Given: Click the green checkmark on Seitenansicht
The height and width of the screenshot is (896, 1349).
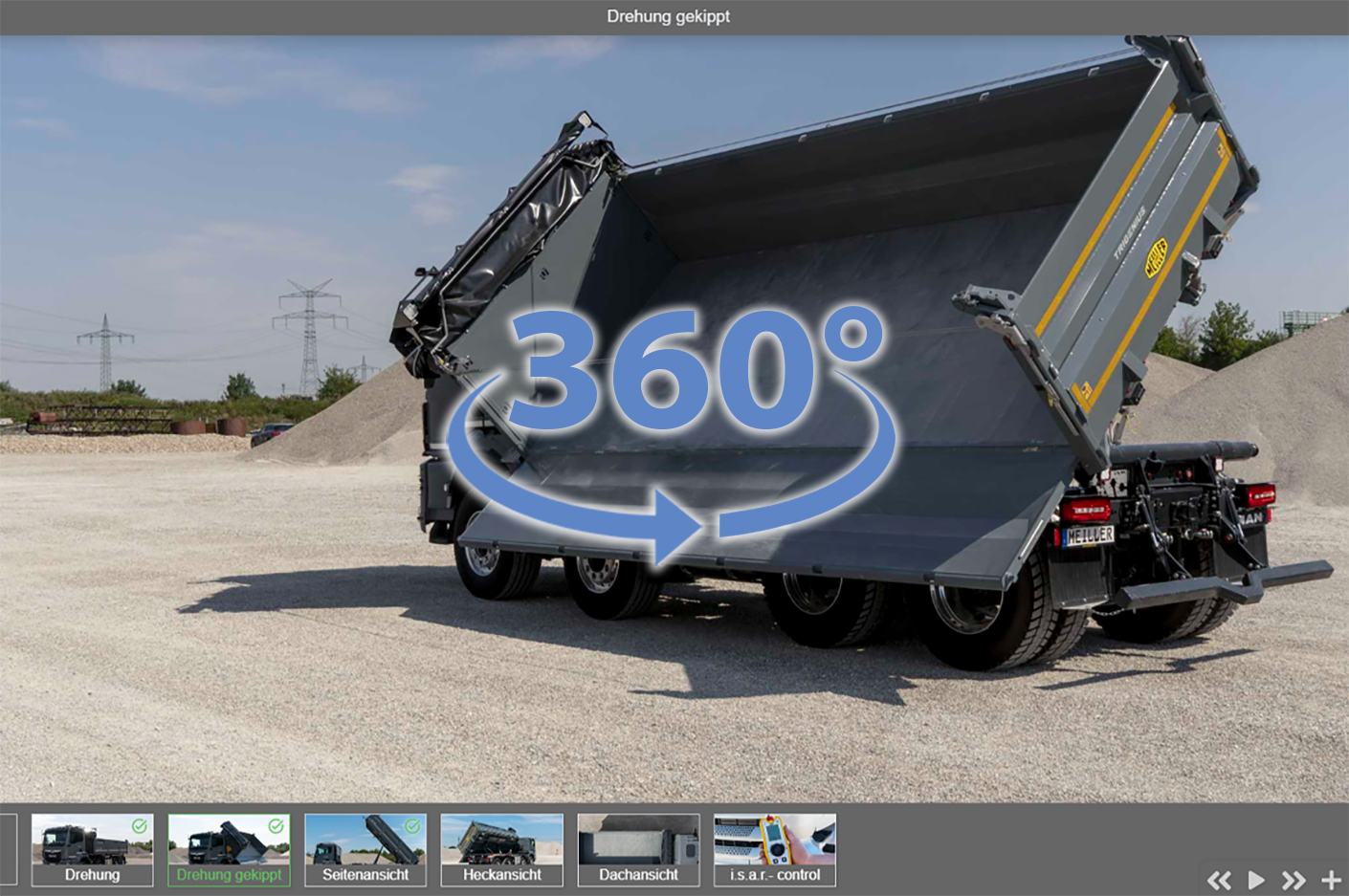Looking at the screenshot, I should 412,826.
